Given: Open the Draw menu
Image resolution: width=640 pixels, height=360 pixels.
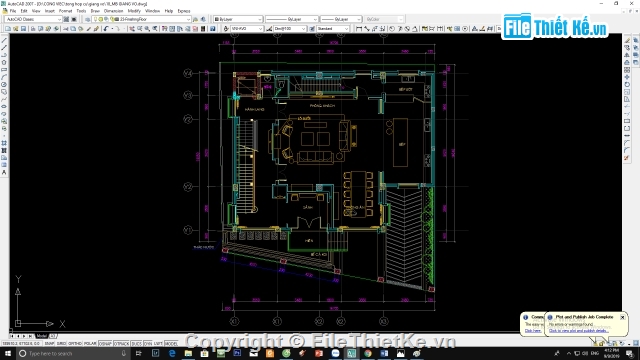Looking at the screenshot, I should [x=95, y=11].
